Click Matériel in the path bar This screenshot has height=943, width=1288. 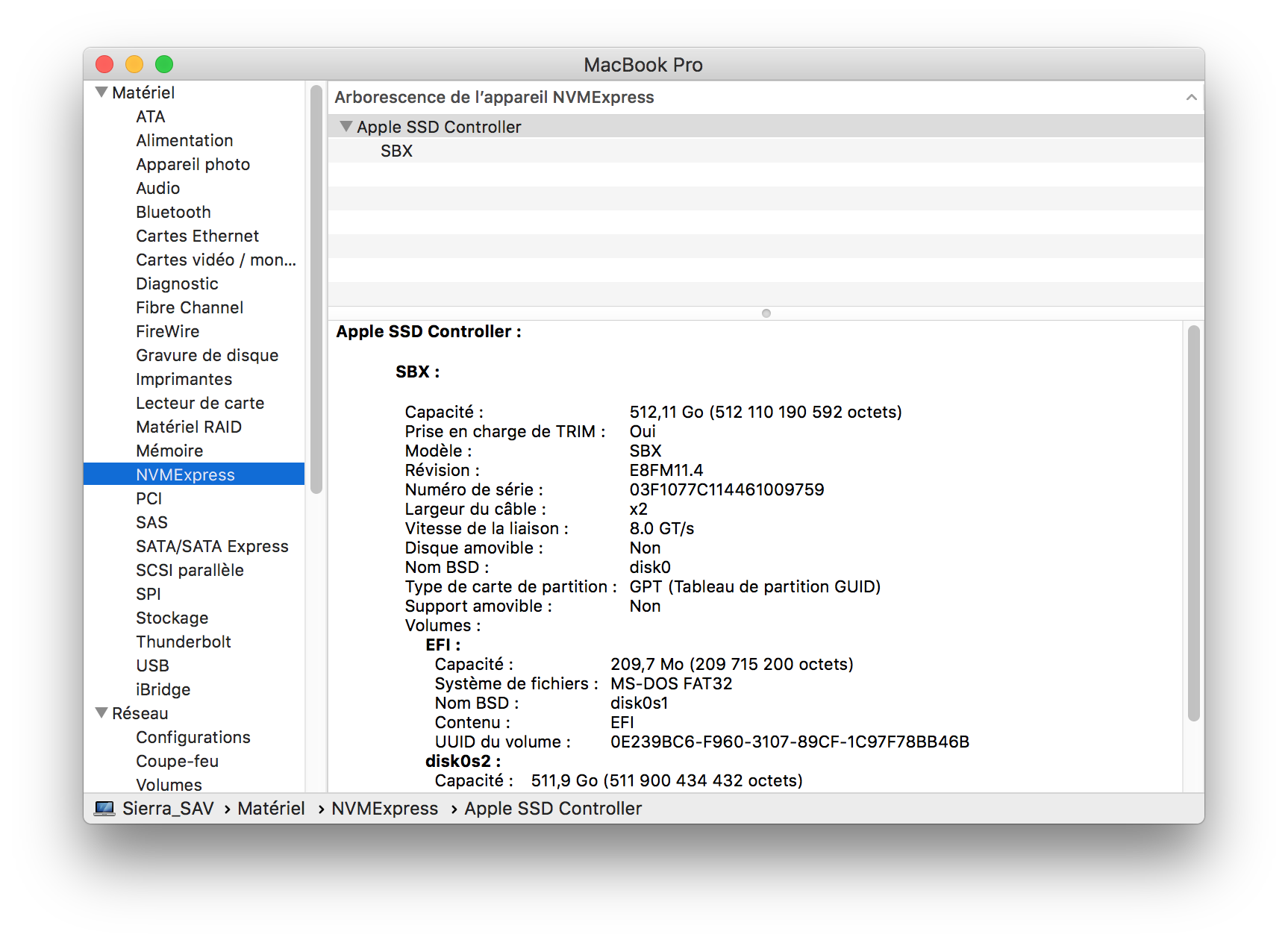coord(271,809)
